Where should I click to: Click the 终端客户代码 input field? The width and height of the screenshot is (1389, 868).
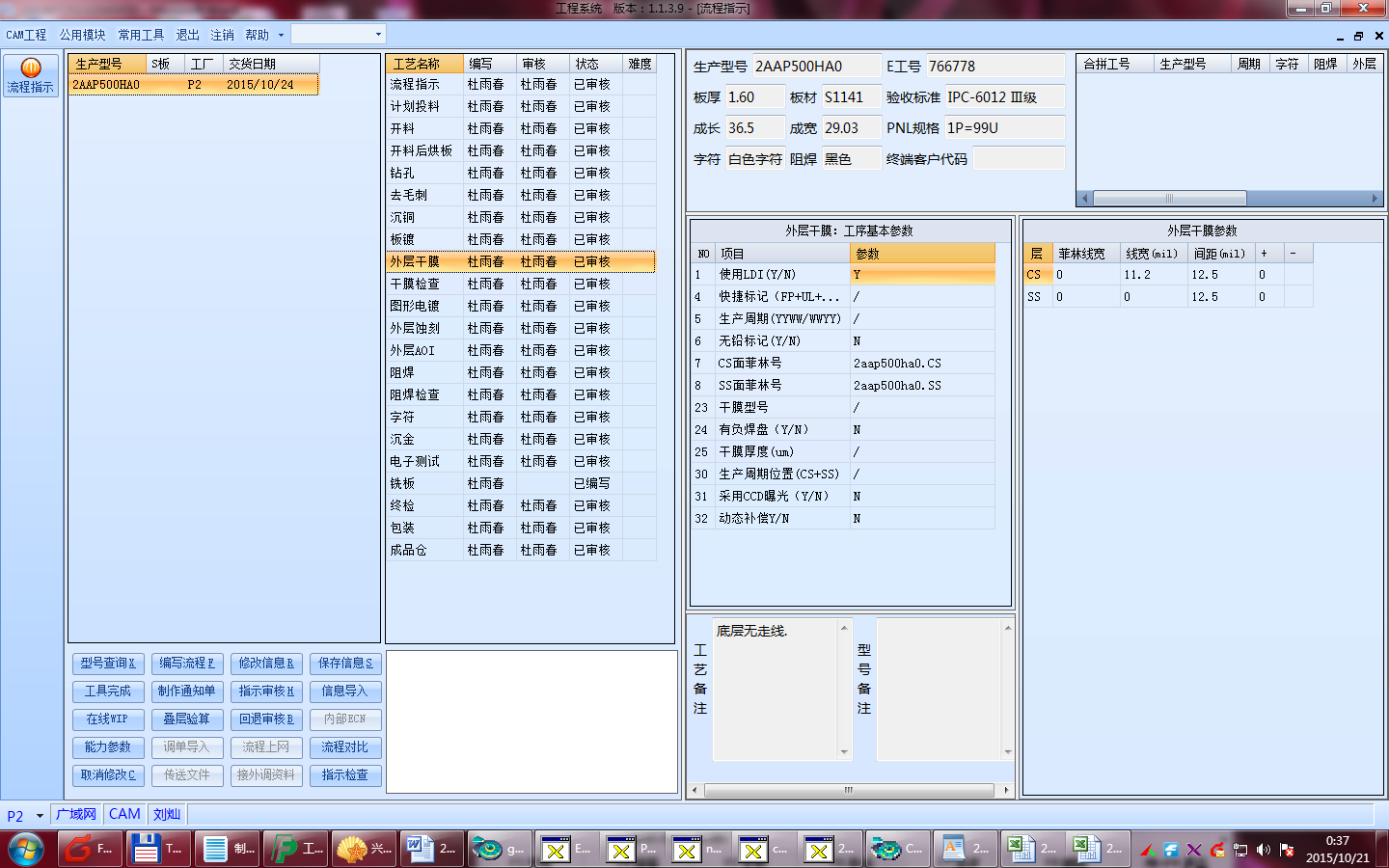(x=1019, y=159)
